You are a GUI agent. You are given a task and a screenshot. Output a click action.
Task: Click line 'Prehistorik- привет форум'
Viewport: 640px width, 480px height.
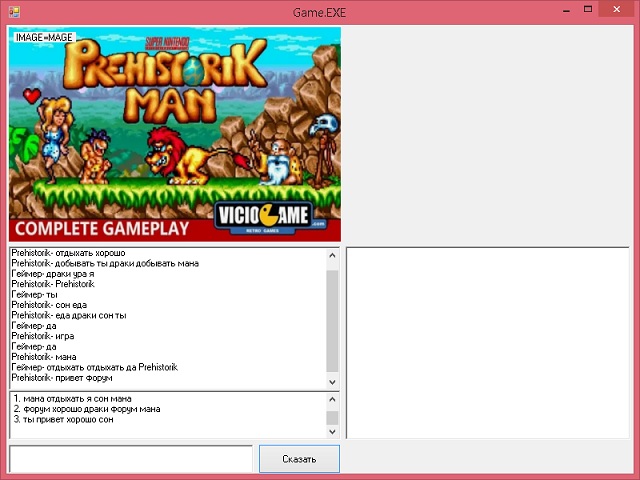point(62,378)
